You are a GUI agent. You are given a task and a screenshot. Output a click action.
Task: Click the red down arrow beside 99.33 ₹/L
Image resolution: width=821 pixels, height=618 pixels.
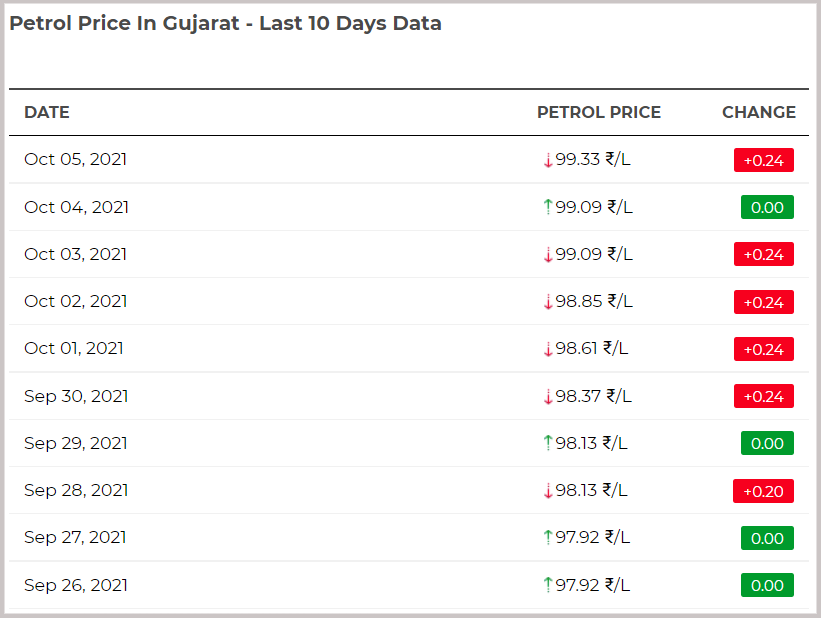548,160
